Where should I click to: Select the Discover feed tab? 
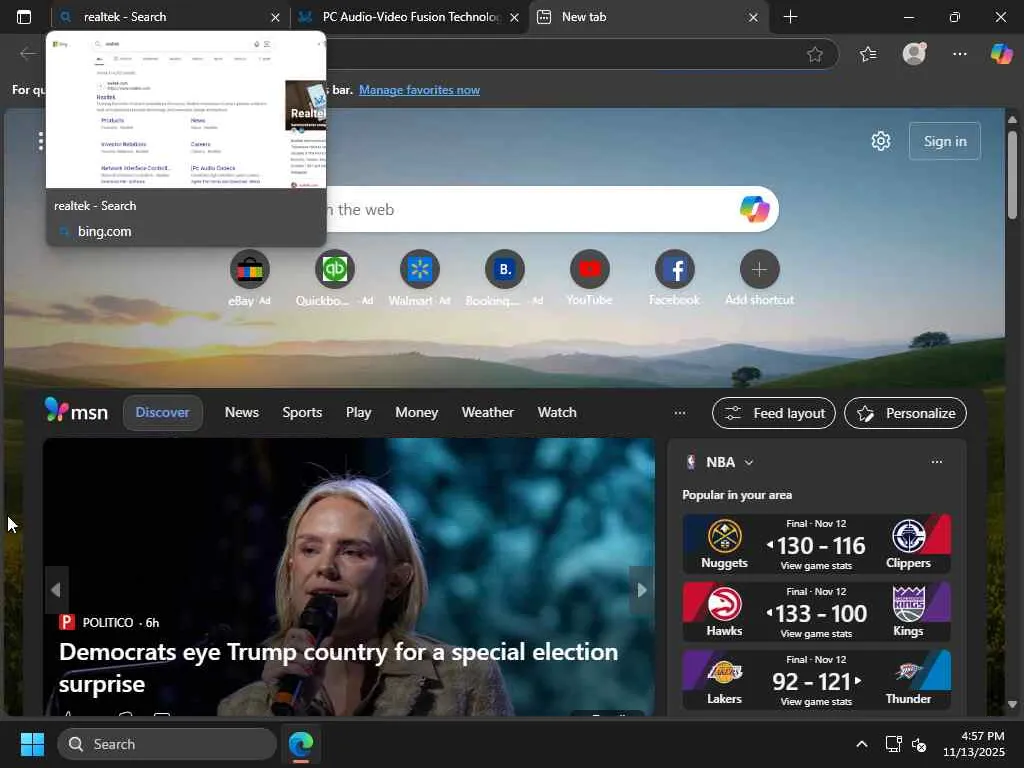coord(163,413)
